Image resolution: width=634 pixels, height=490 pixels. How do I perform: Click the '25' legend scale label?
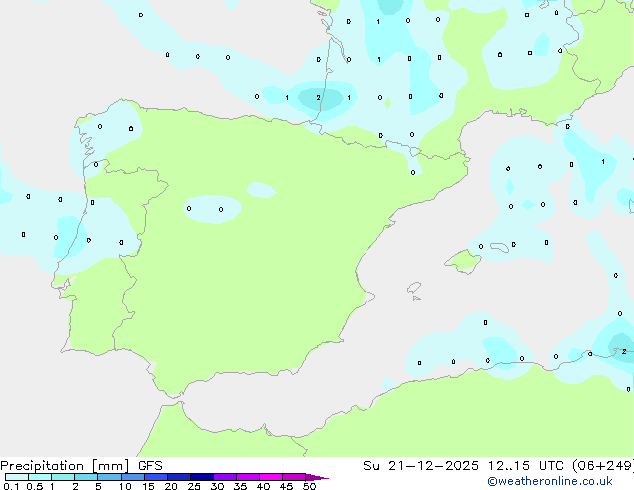[194, 486]
